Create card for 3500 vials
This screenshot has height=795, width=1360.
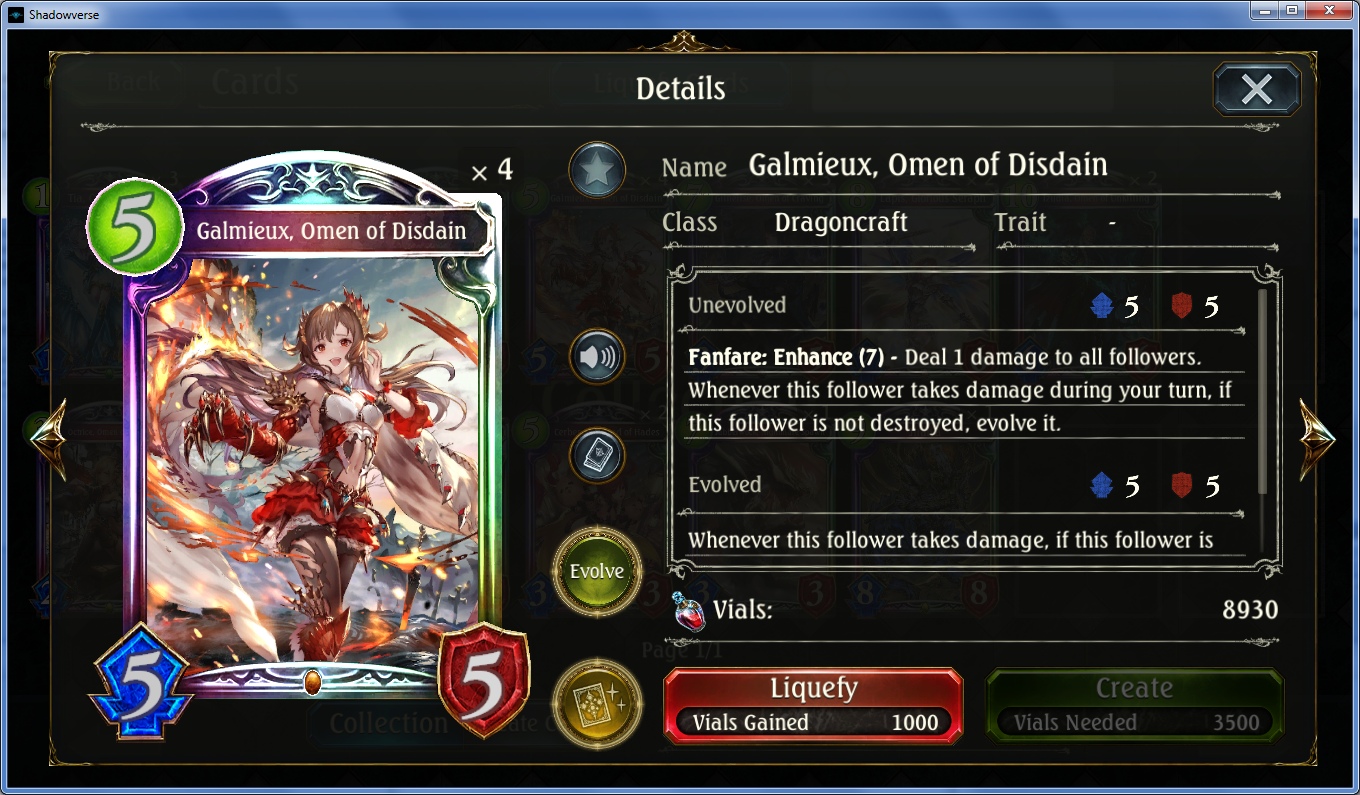coord(1134,706)
